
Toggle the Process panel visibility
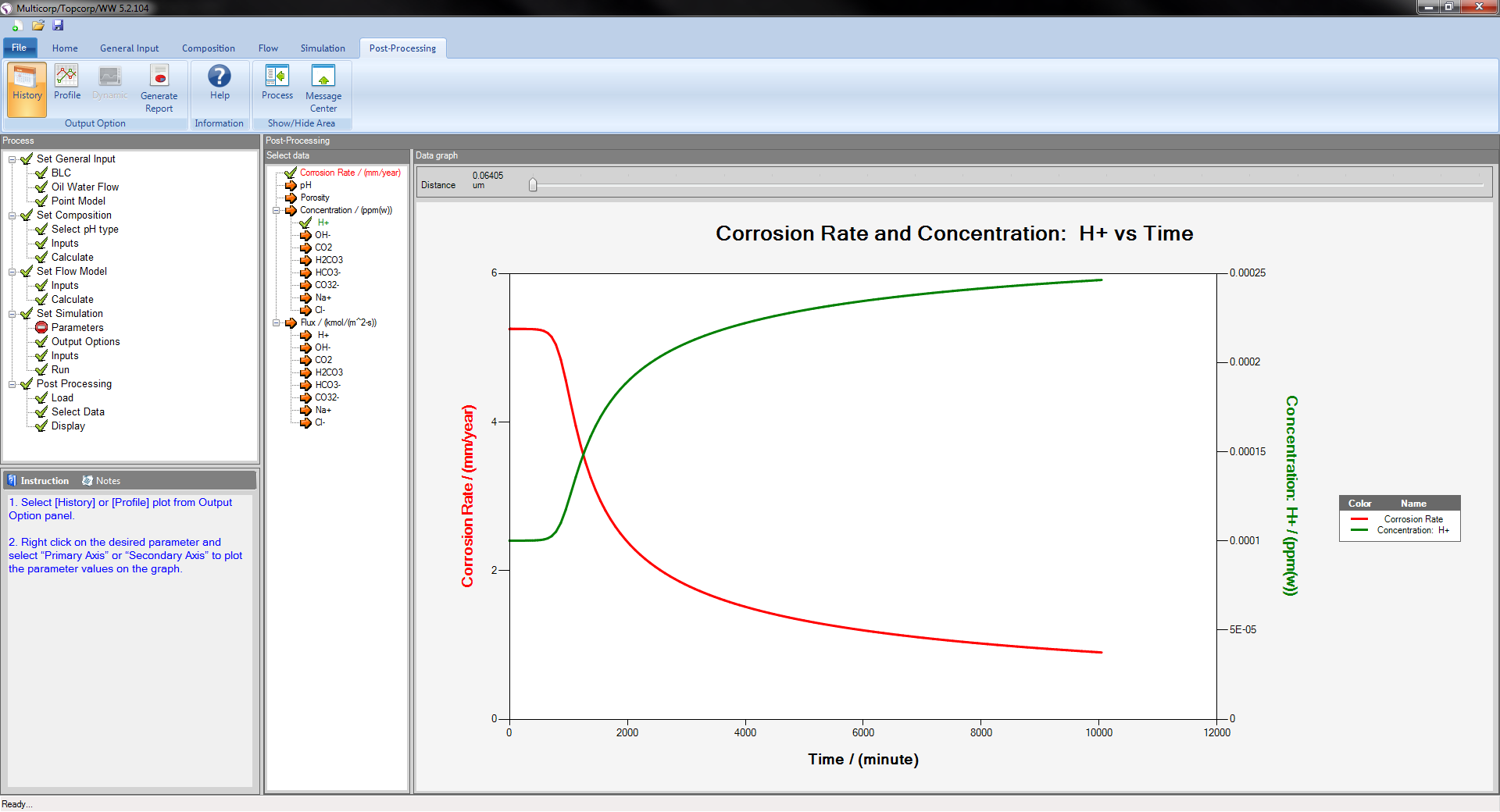tap(277, 82)
